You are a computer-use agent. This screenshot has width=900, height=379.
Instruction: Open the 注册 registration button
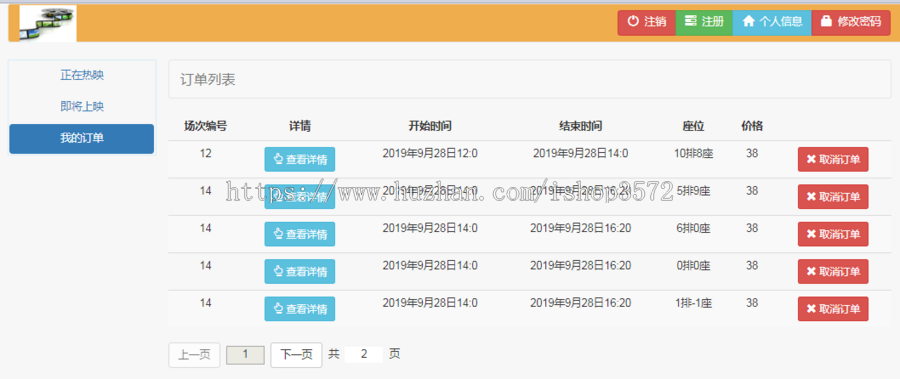[704, 22]
